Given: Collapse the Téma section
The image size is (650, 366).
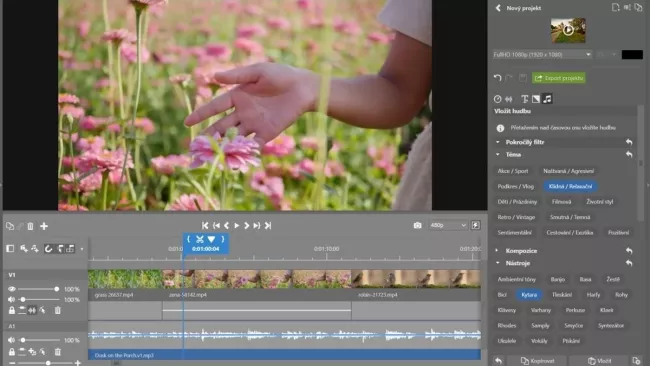Looking at the screenshot, I should [x=497, y=155].
